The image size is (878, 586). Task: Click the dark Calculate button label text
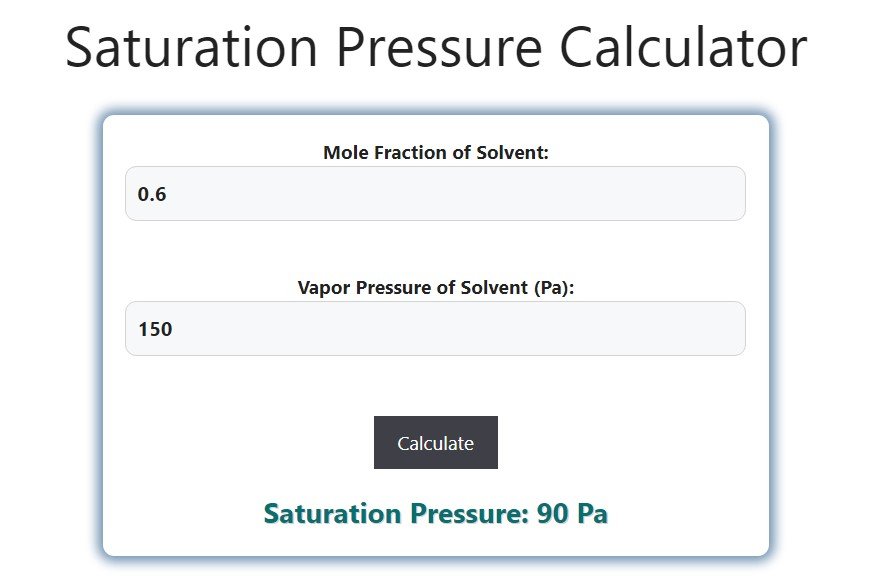click(x=435, y=442)
